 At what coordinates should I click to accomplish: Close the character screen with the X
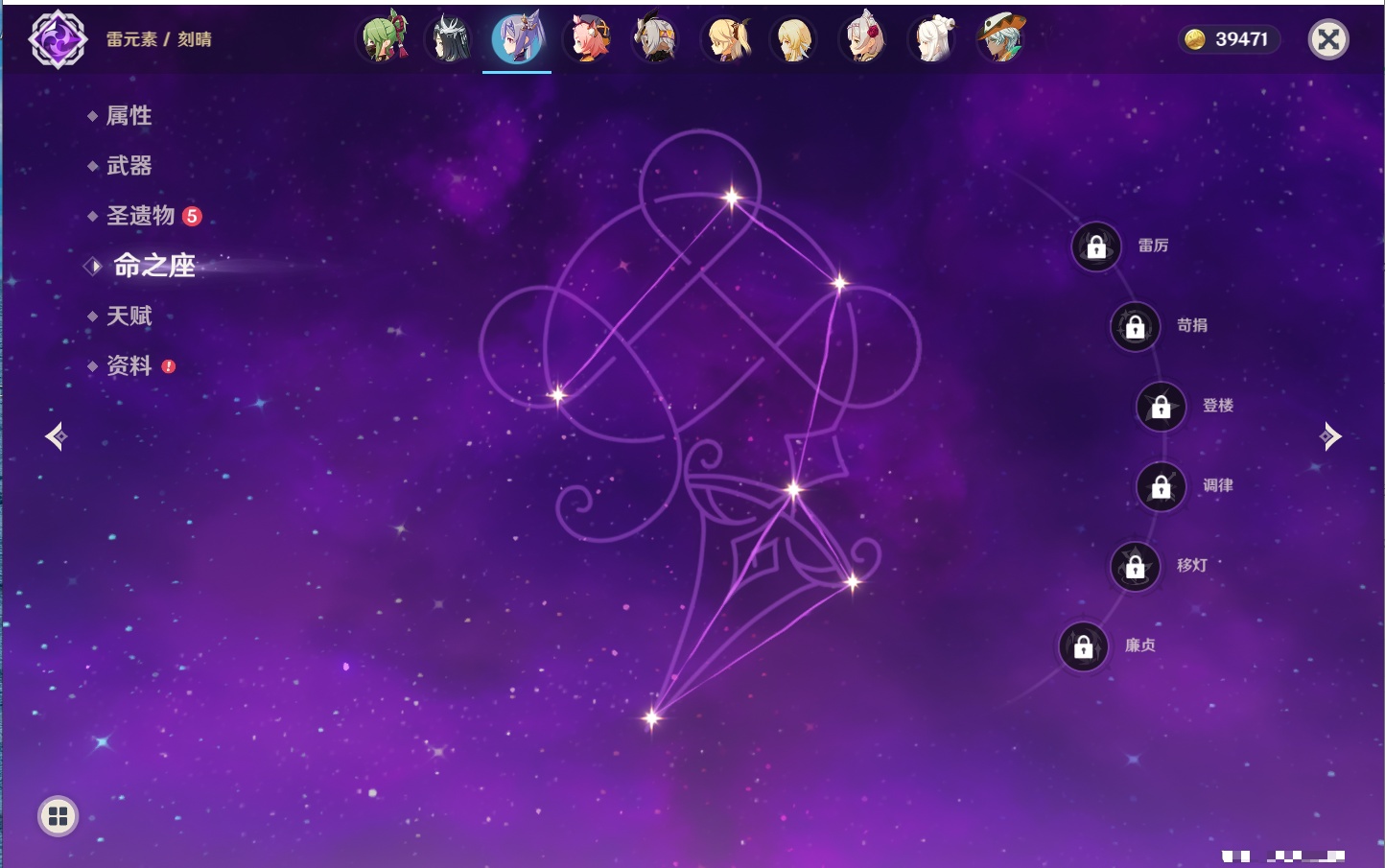1328,39
